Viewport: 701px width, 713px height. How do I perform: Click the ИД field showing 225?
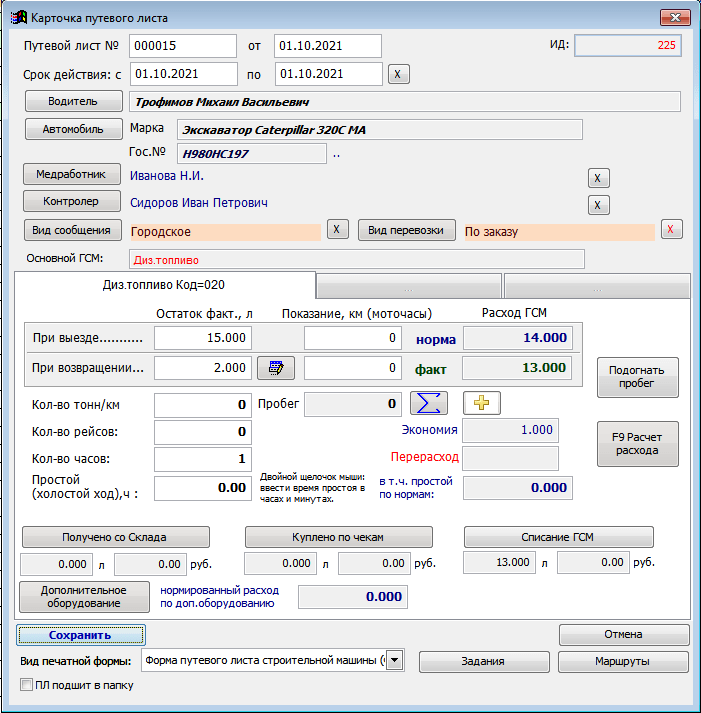[628, 45]
